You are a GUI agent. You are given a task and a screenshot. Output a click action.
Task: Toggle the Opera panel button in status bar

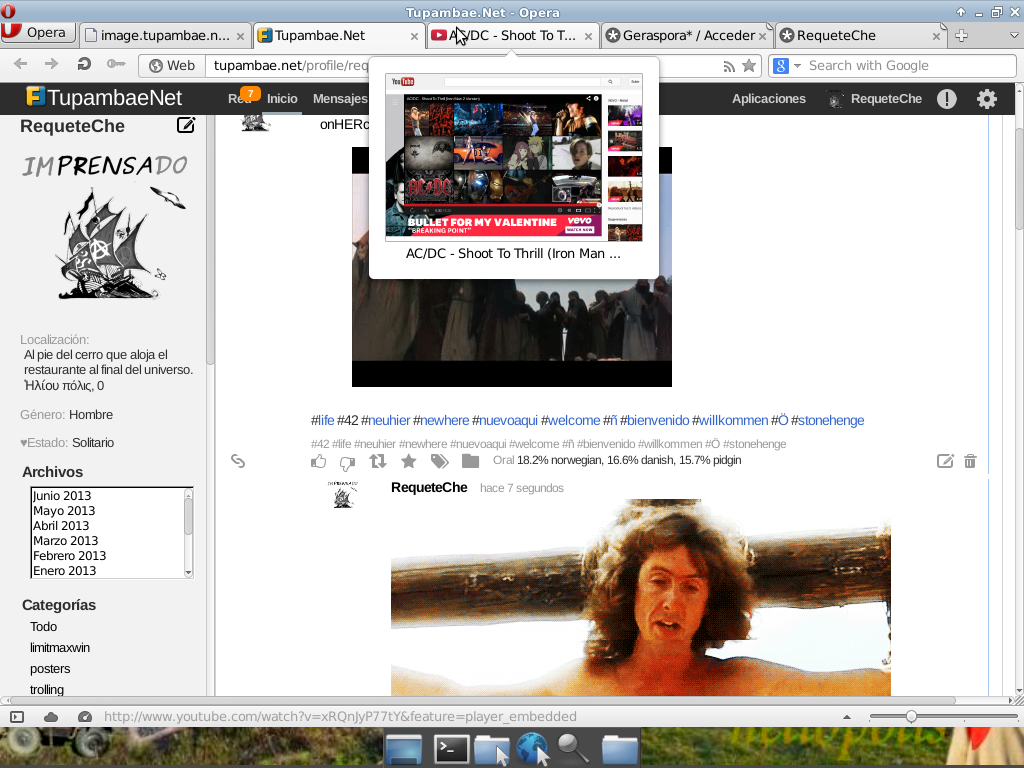pyautogui.click(x=17, y=717)
